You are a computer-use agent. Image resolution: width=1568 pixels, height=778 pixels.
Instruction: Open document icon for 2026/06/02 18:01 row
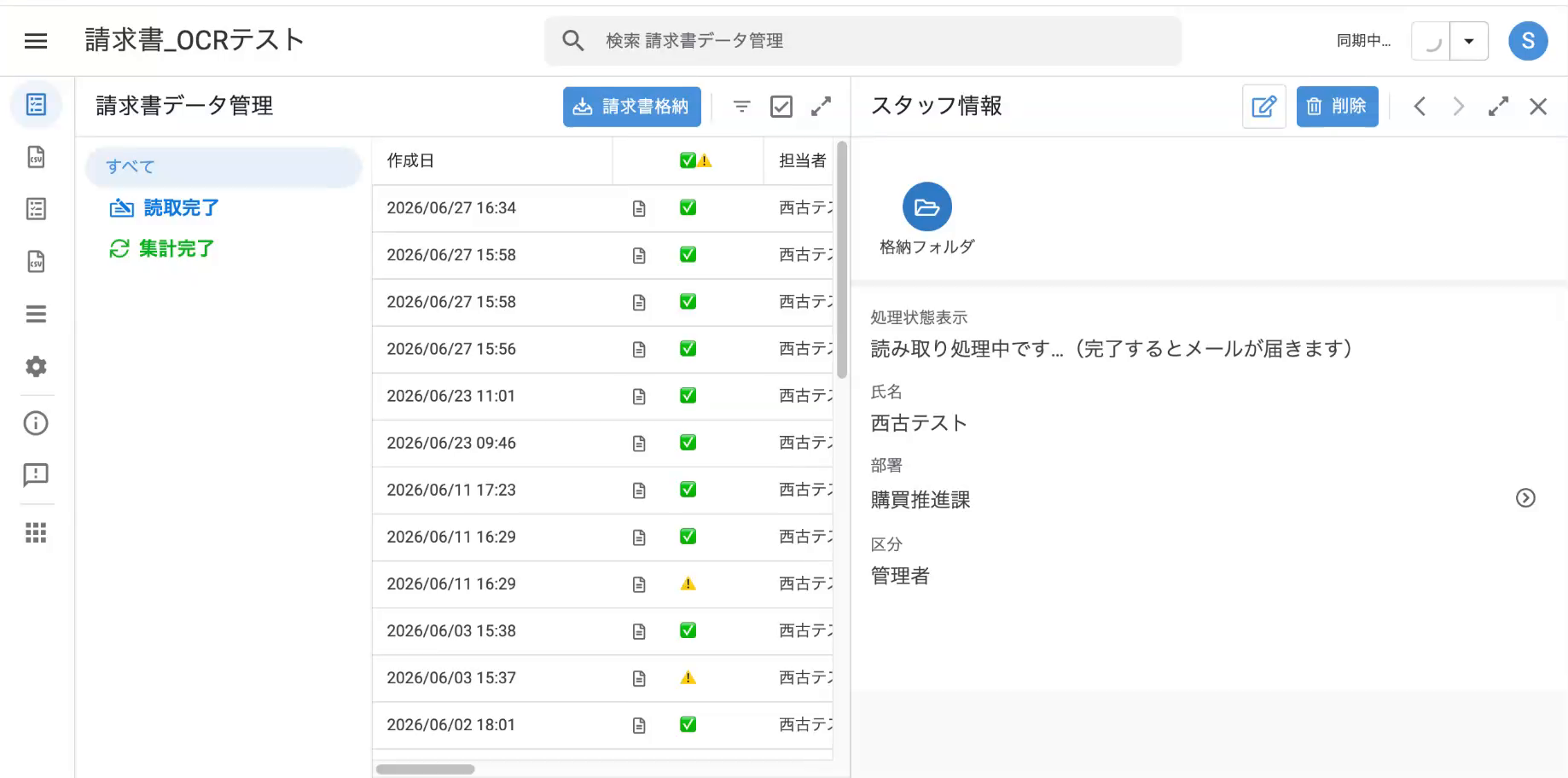click(x=639, y=724)
